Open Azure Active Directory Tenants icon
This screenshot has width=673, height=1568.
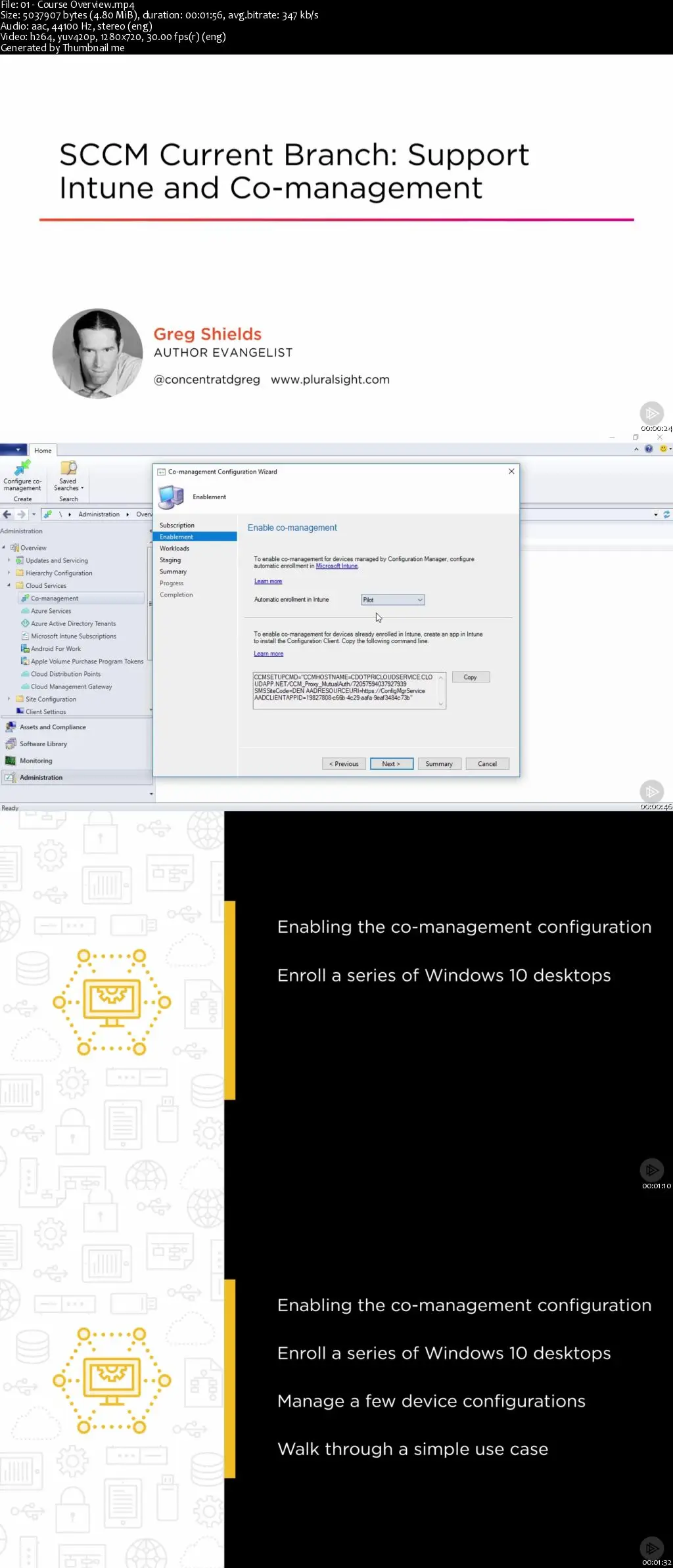pos(25,623)
